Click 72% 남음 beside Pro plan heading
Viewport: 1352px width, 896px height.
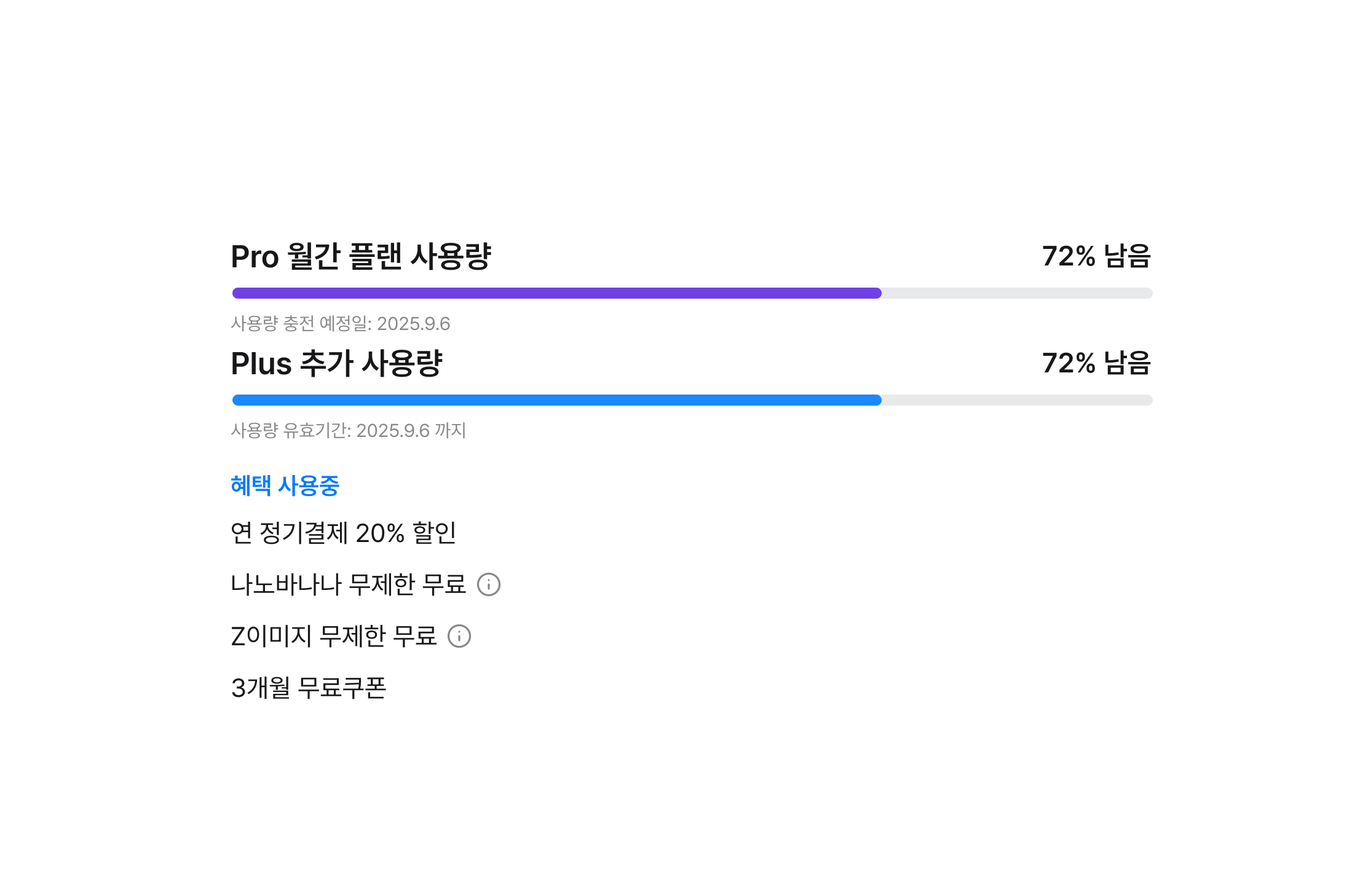point(1096,256)
